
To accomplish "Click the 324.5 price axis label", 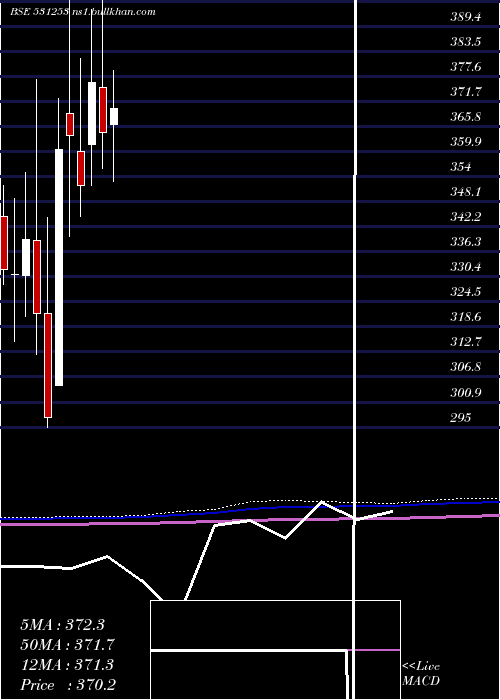I will coord(466,292).
